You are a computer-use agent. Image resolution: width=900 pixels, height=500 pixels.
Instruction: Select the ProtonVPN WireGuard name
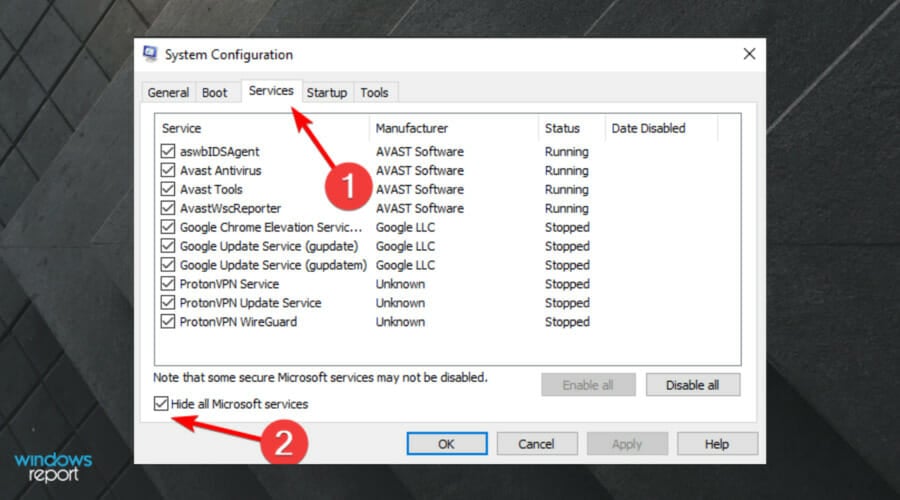point(238,322)
